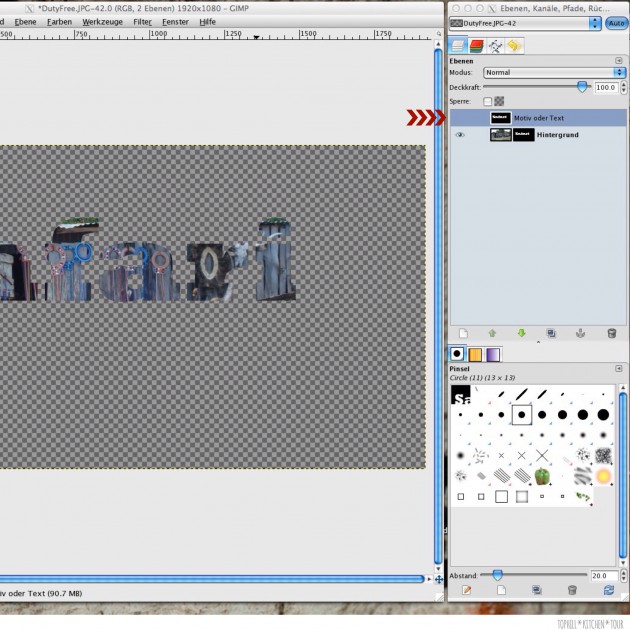Open the Farben menu
The width and height of the screenshot is (630, 630).
[x=59, y=22]
